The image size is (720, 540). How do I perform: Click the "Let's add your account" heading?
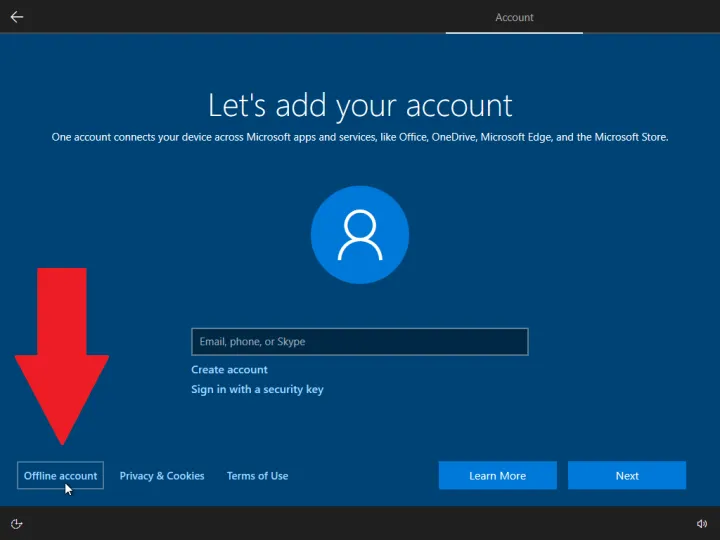pos(359,105)
